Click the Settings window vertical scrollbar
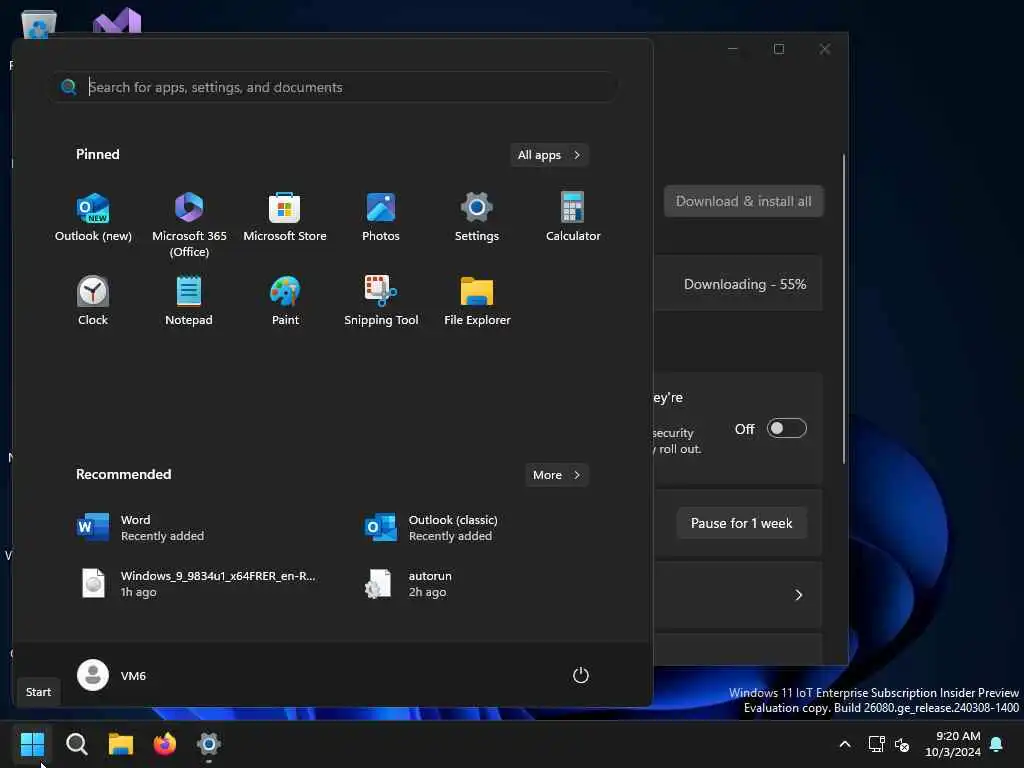 (x=844, y=308)
